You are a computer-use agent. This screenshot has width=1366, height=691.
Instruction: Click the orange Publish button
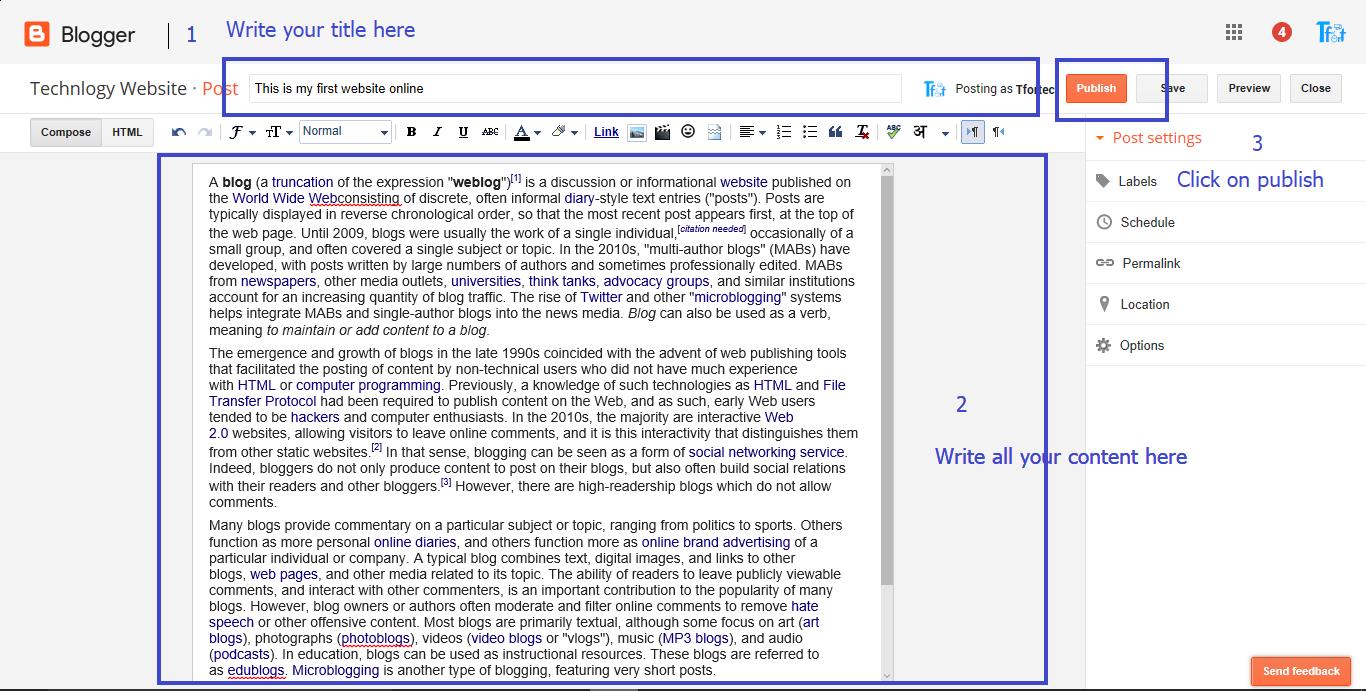click(x=1096, y=88)
